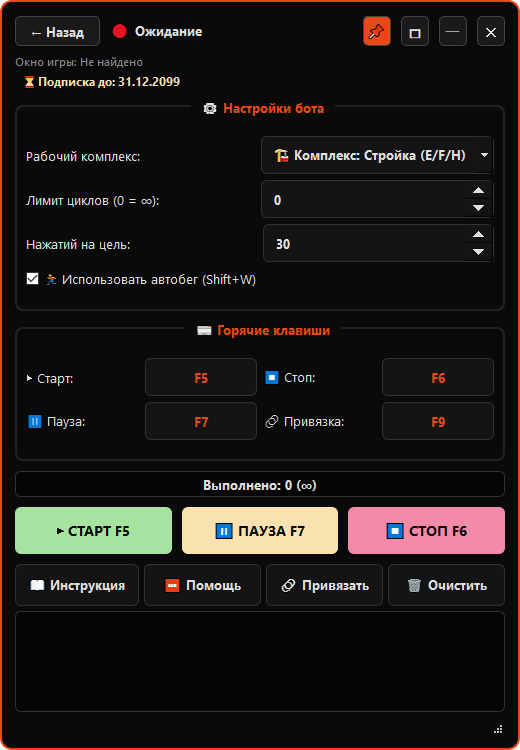
Task: Decrease the Нажатий на цель value
Action: point(478,252)
